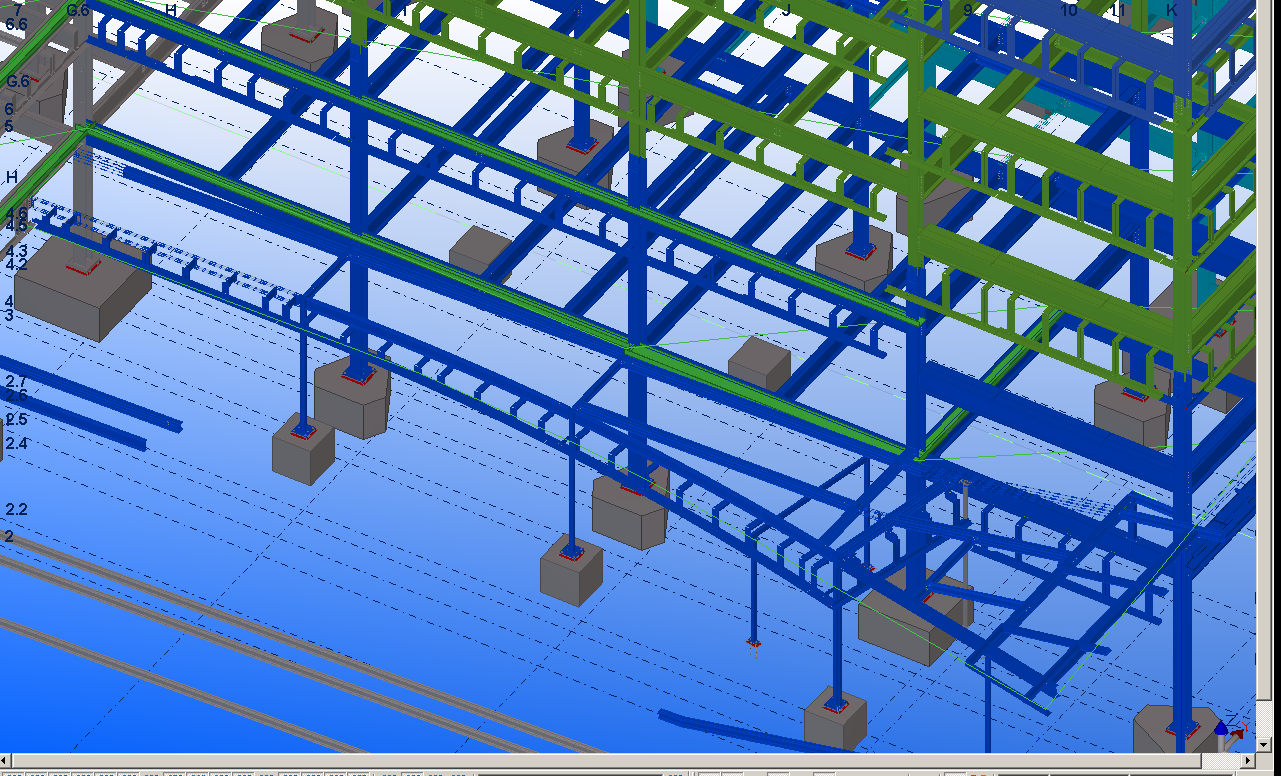Image resolution: width=1281 pixels, height=776 pixels.
Task: Select grid label J at top
Action: coord(786,10)
